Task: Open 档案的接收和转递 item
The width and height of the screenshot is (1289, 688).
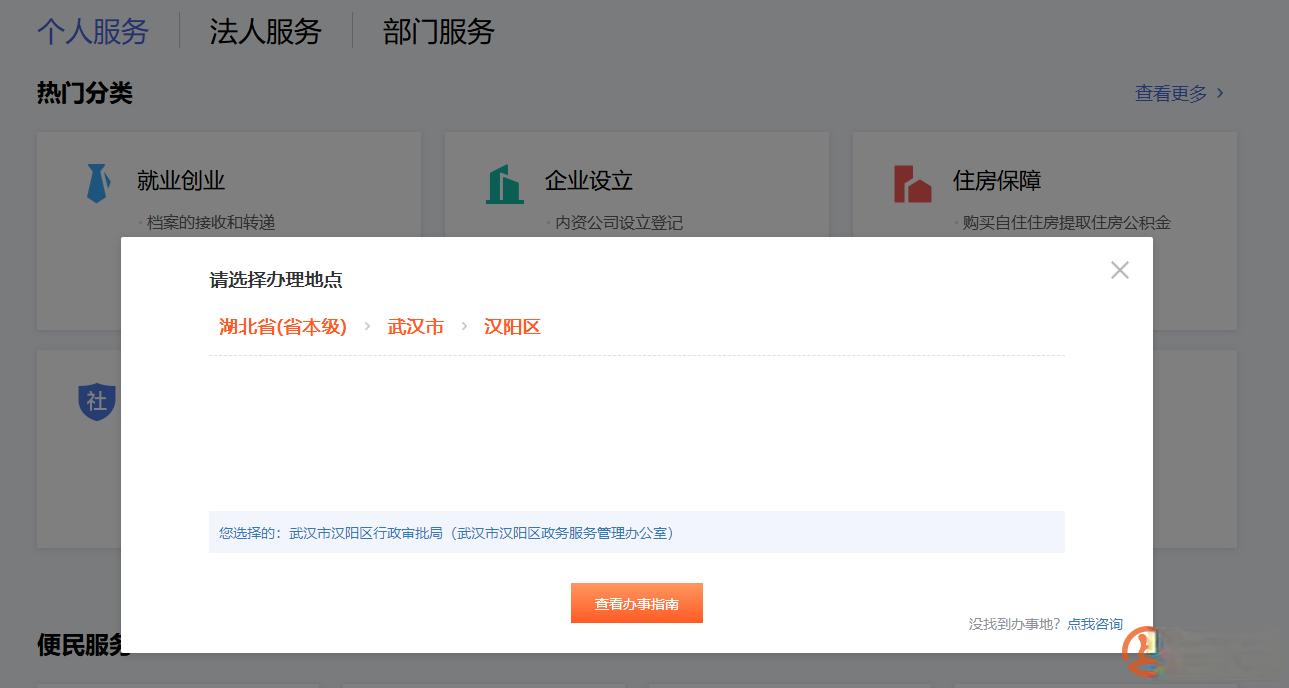Action: tap(211, 223)
